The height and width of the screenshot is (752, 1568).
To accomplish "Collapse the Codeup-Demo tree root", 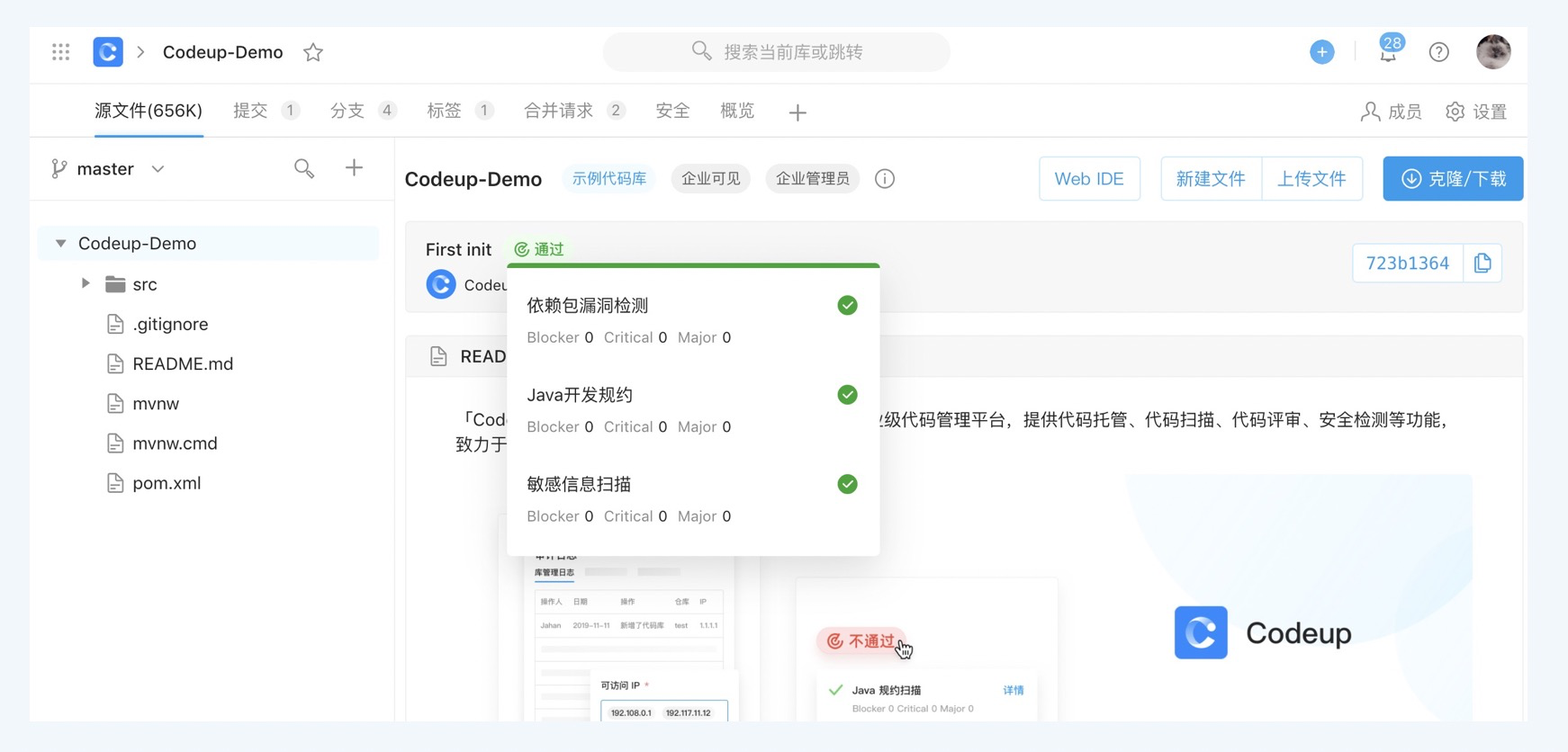I will tap(60, 244).
